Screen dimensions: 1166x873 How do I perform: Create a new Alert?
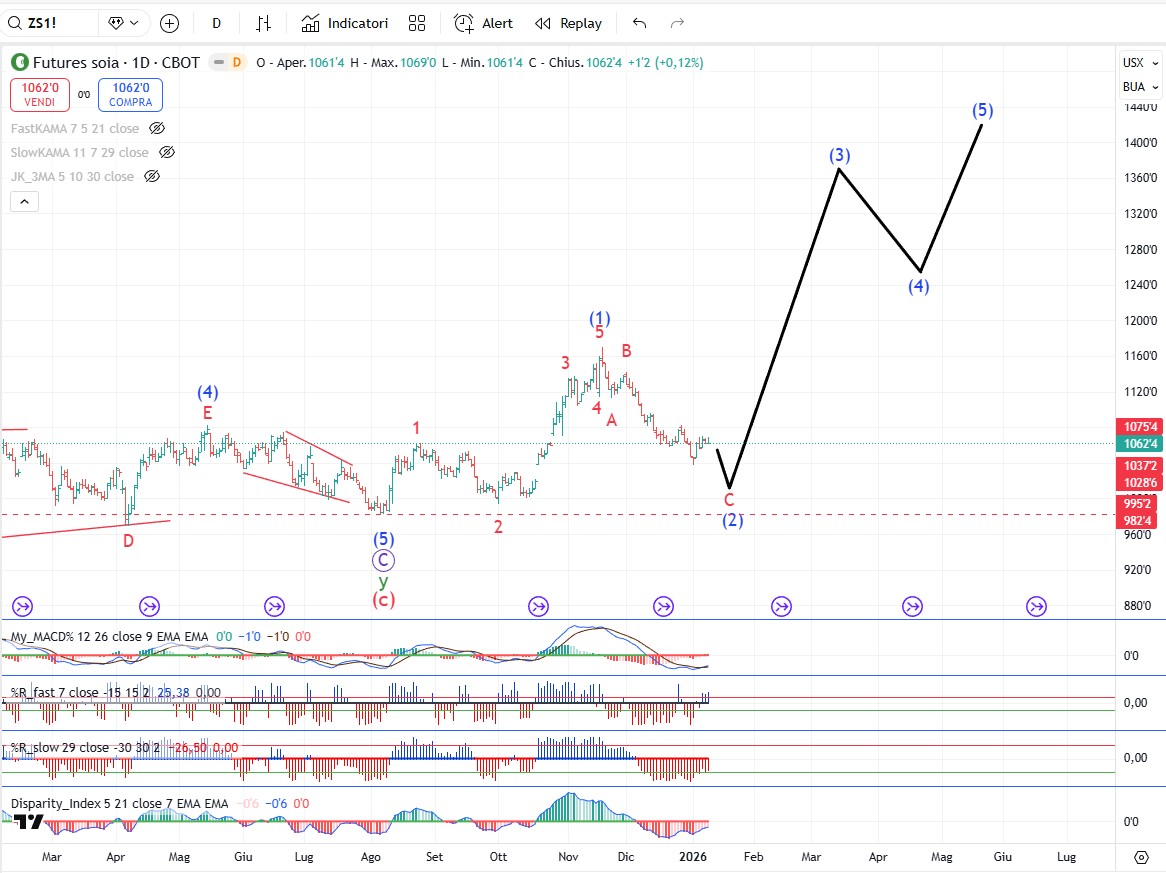click(x=483, y=23)
